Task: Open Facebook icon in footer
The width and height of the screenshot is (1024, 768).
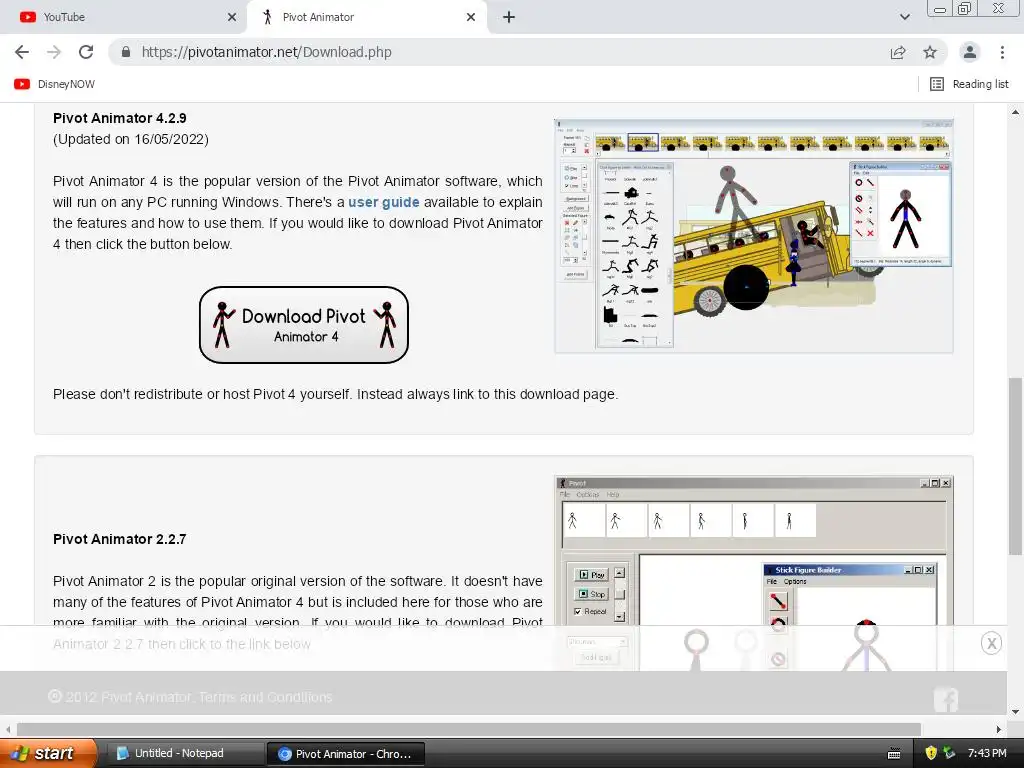Action: [946, 699]
